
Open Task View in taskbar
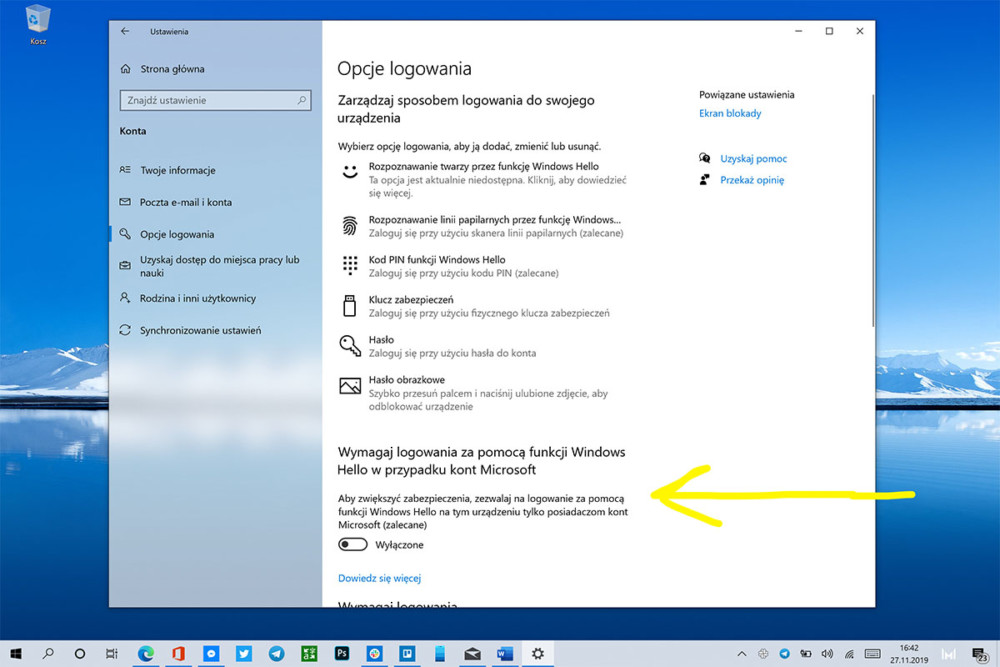point(112,654)
